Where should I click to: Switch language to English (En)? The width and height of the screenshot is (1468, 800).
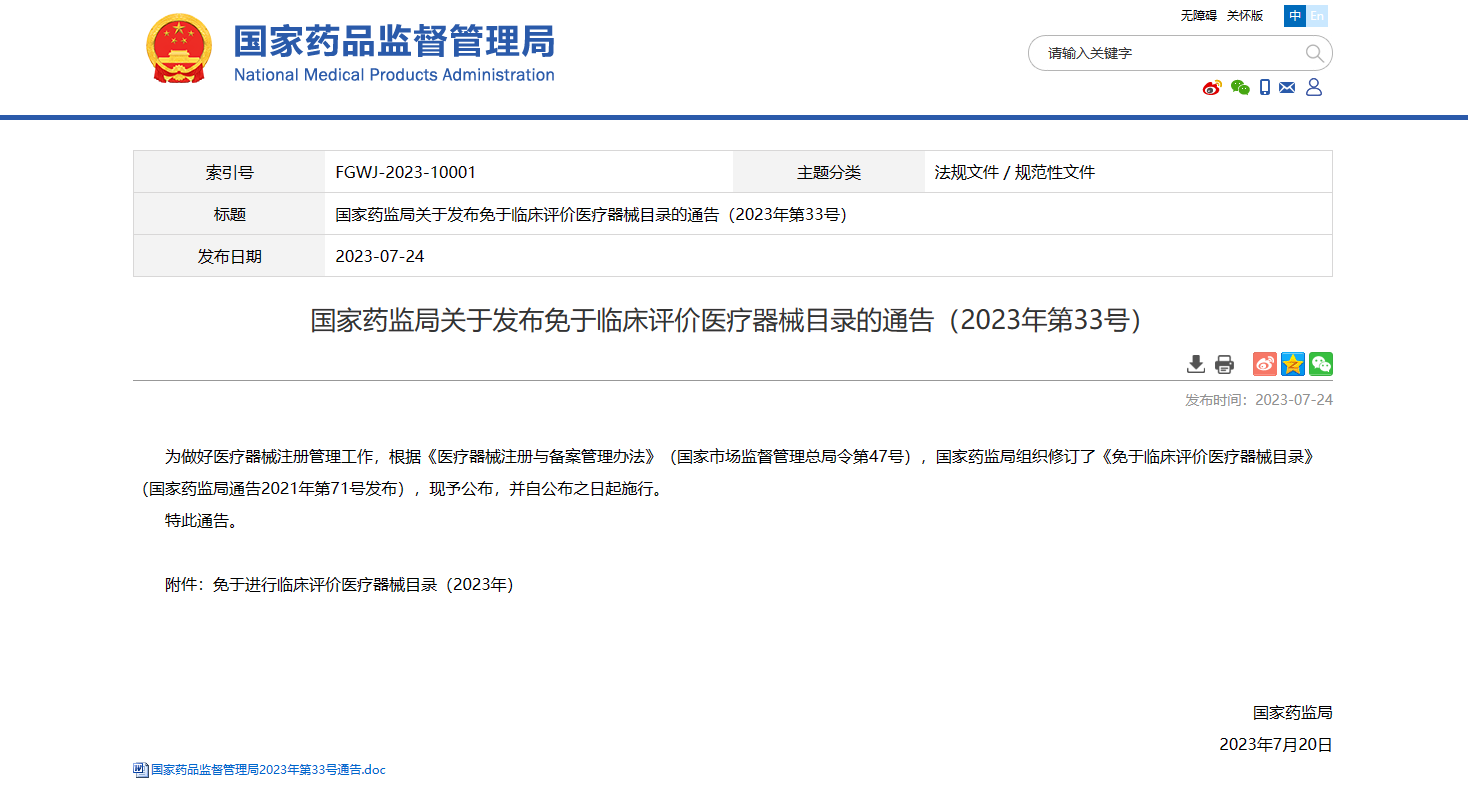tap(1318, 15)
